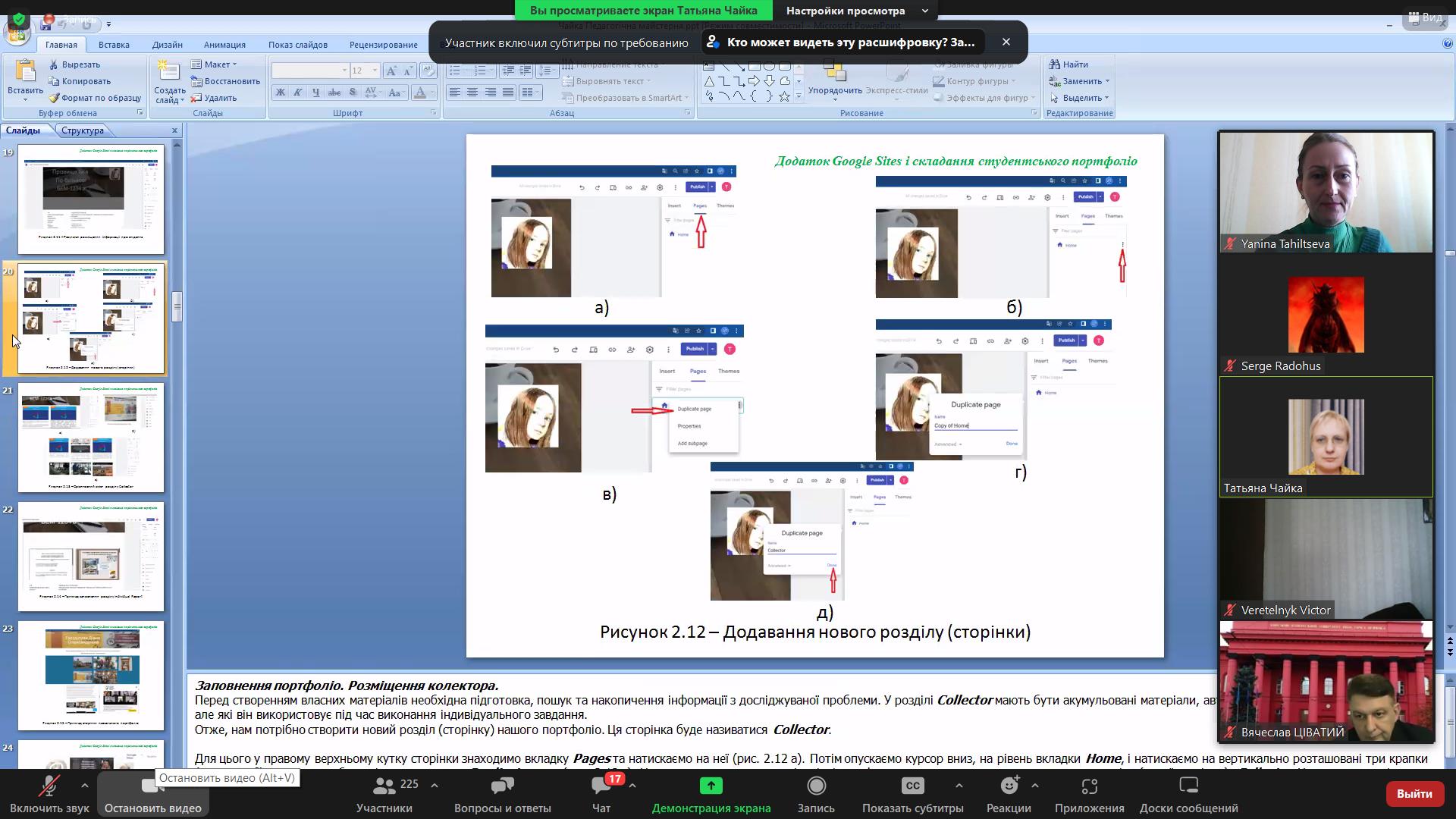Viewport: 1456px width, 819px height.
Task: Select slide 23 thumbnail
Action: pyautogui.click(x=91, y=676)
